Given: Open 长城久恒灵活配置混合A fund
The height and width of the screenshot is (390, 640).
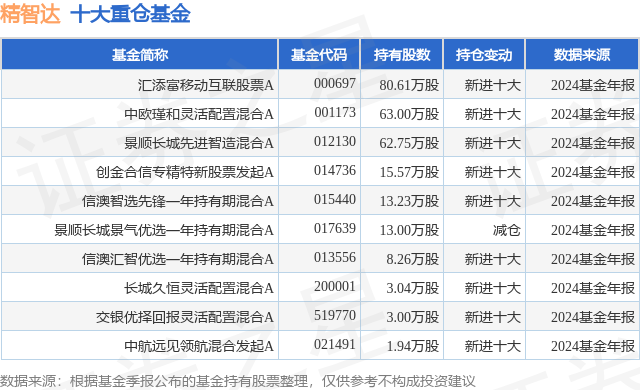Looking at the screenshot, I should coord(199,288).
